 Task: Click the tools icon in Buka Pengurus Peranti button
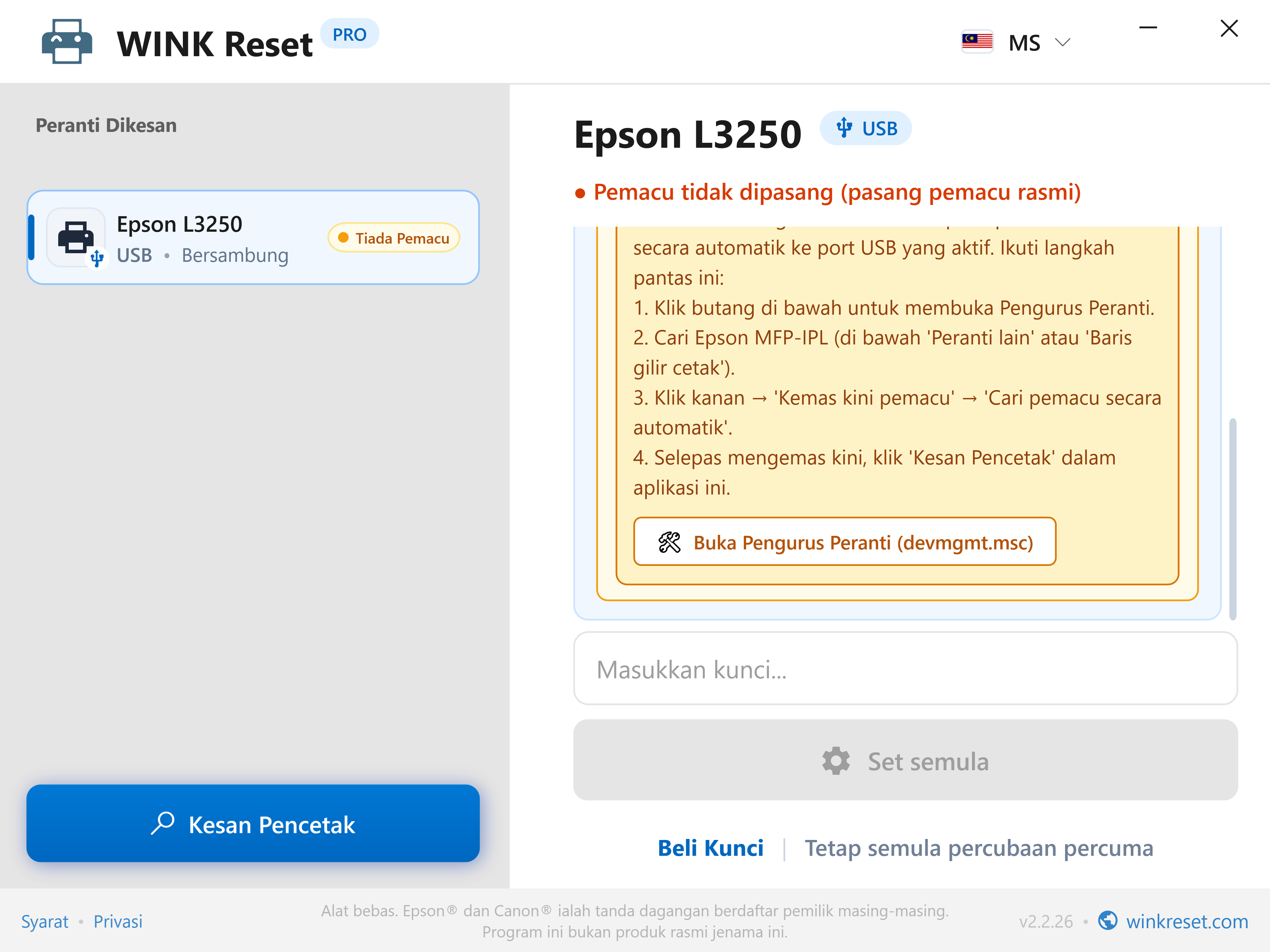click(669, 542)
